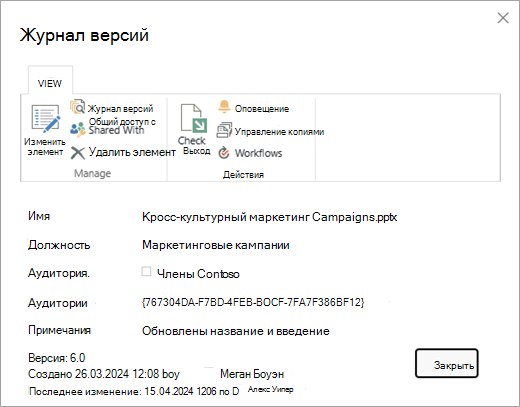Click the Workflows icon
The image size is (520, 407).
[x=224, y=153]
